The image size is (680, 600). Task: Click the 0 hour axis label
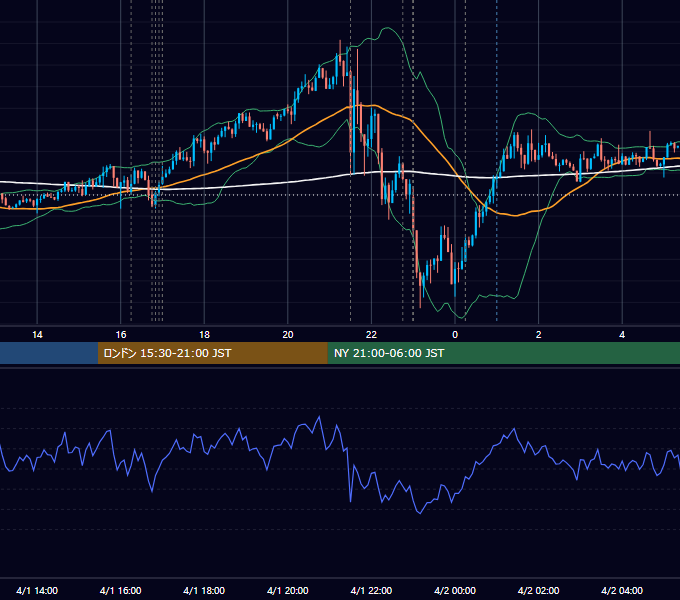(x=455, y=335)
